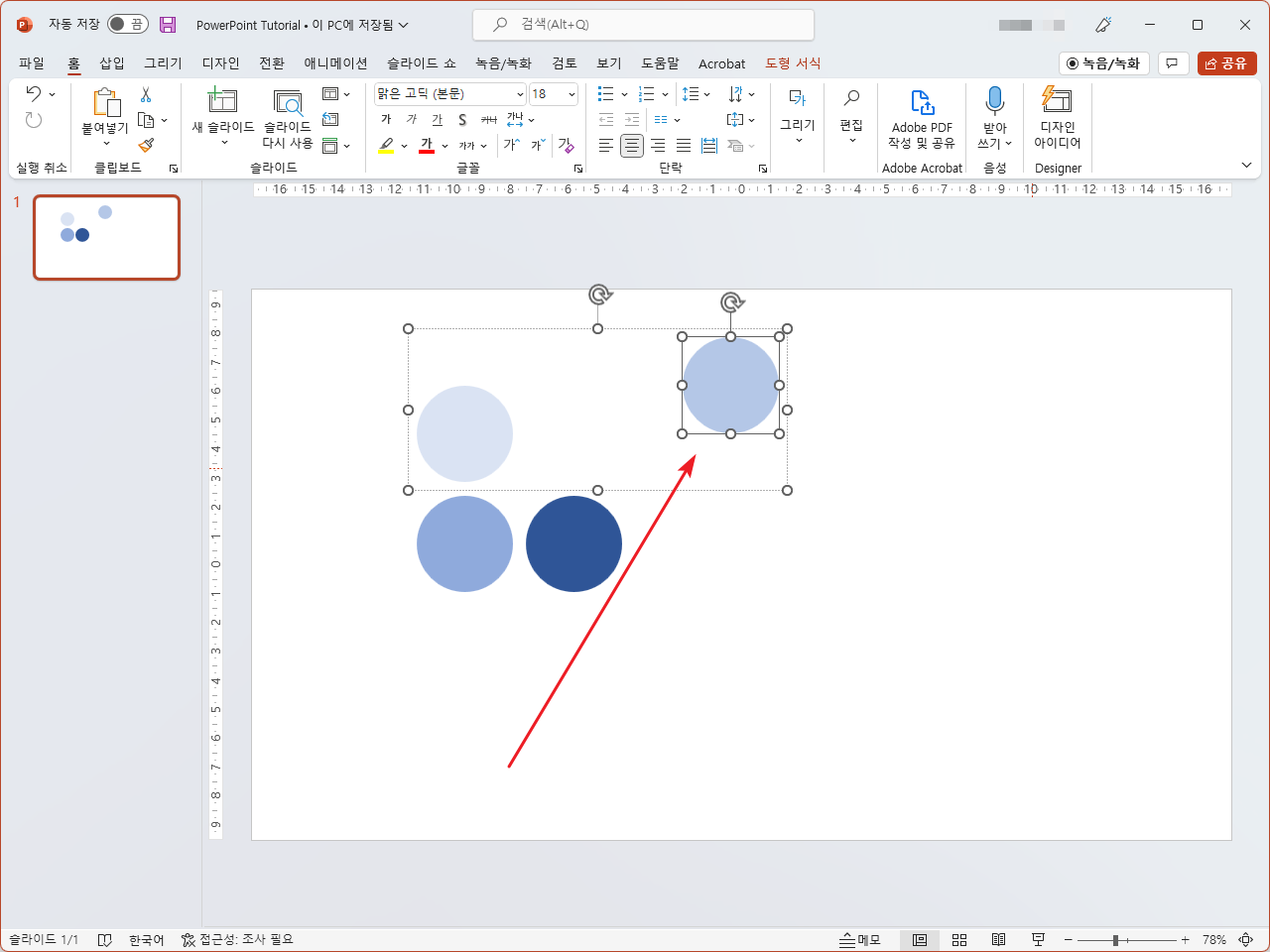
Task: Select the dark blue circle shape
Action: click(x=573, y=544)
